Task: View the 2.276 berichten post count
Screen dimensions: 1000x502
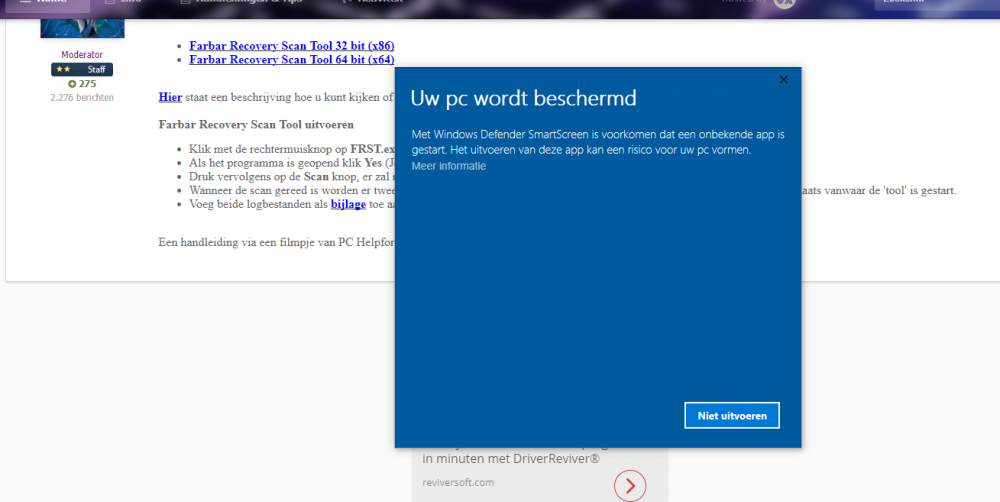Action: (x=82, y=98)
